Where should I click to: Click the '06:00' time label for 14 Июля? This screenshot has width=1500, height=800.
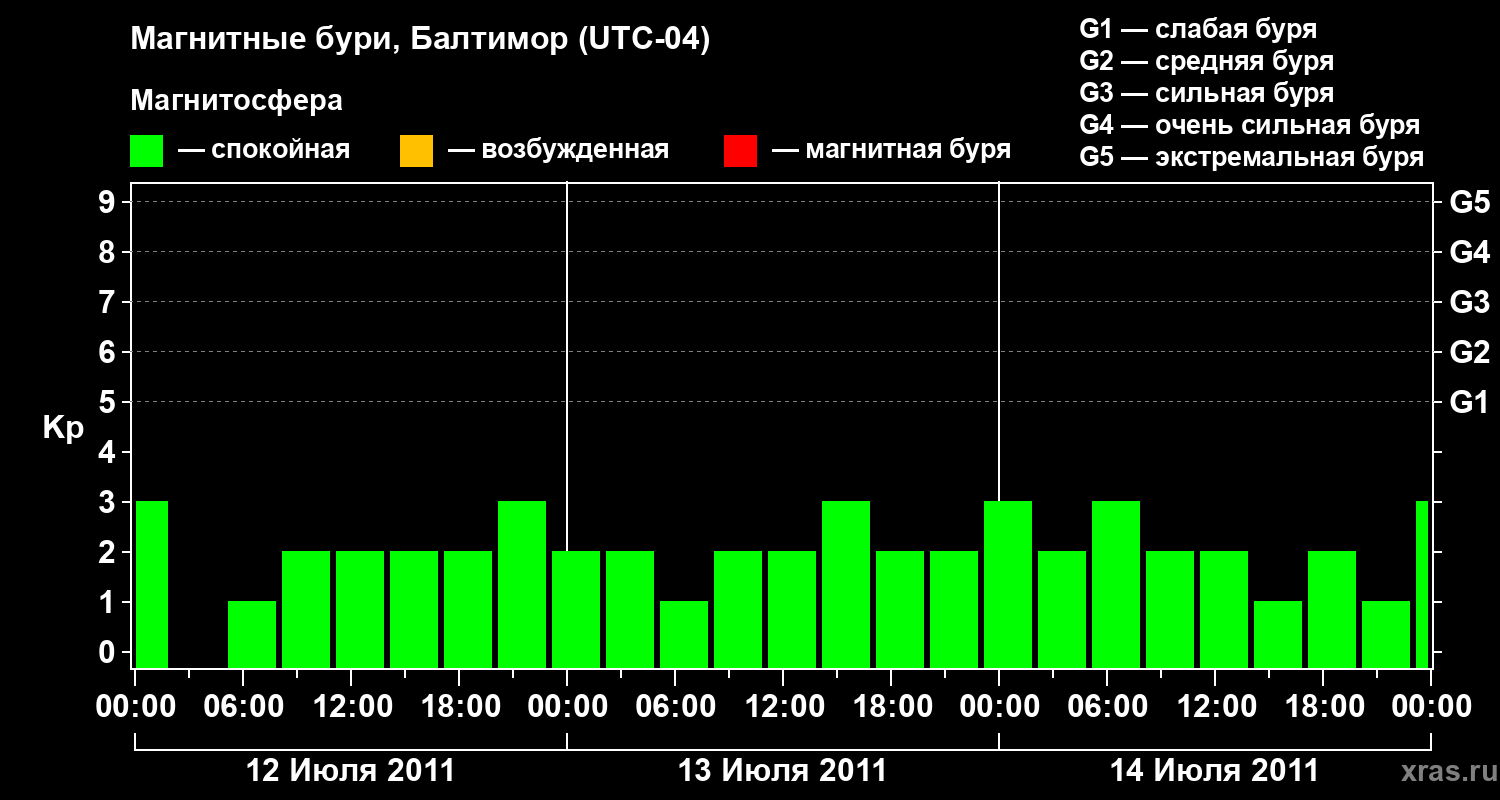pyautogui.click(x=1108, y=707)
